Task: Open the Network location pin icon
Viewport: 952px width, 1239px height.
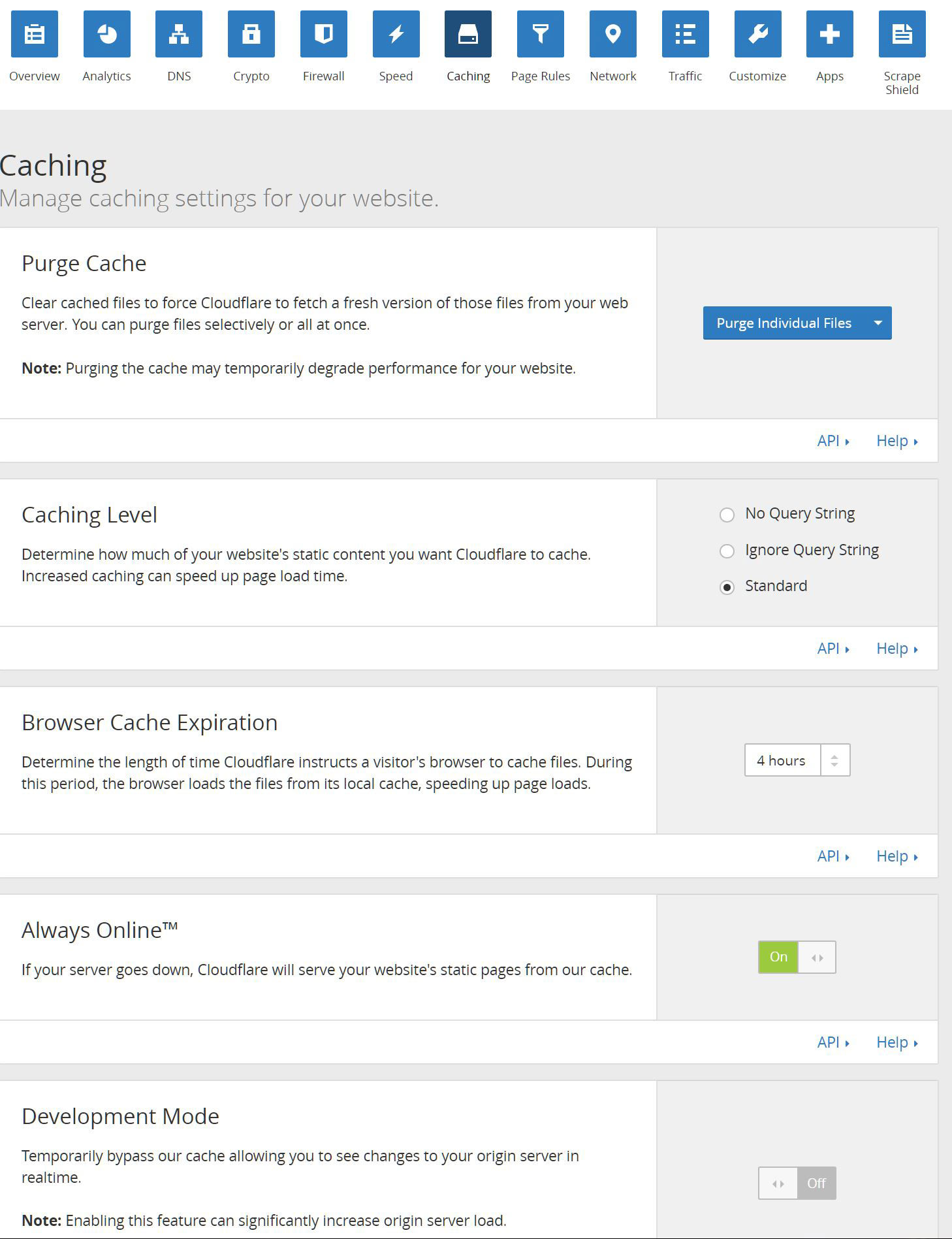Action: coord(613,34)
